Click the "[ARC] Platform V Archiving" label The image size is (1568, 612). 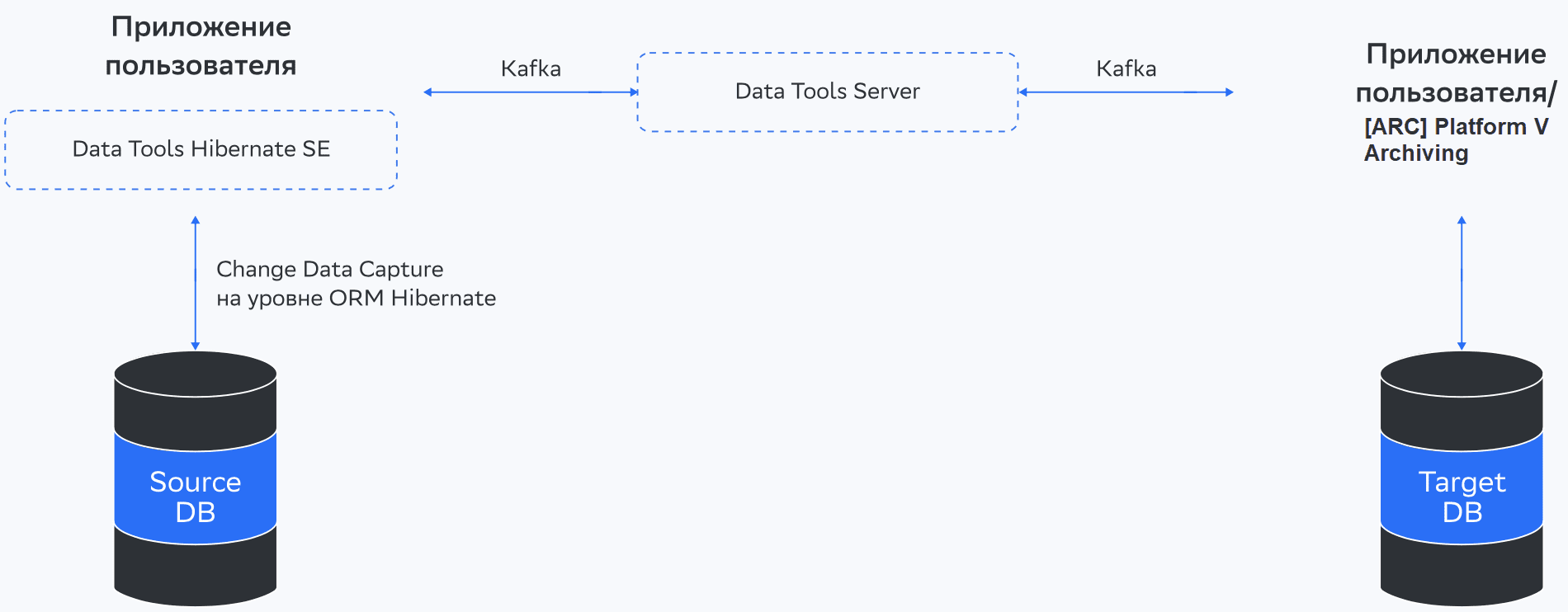coord(1456,139)
